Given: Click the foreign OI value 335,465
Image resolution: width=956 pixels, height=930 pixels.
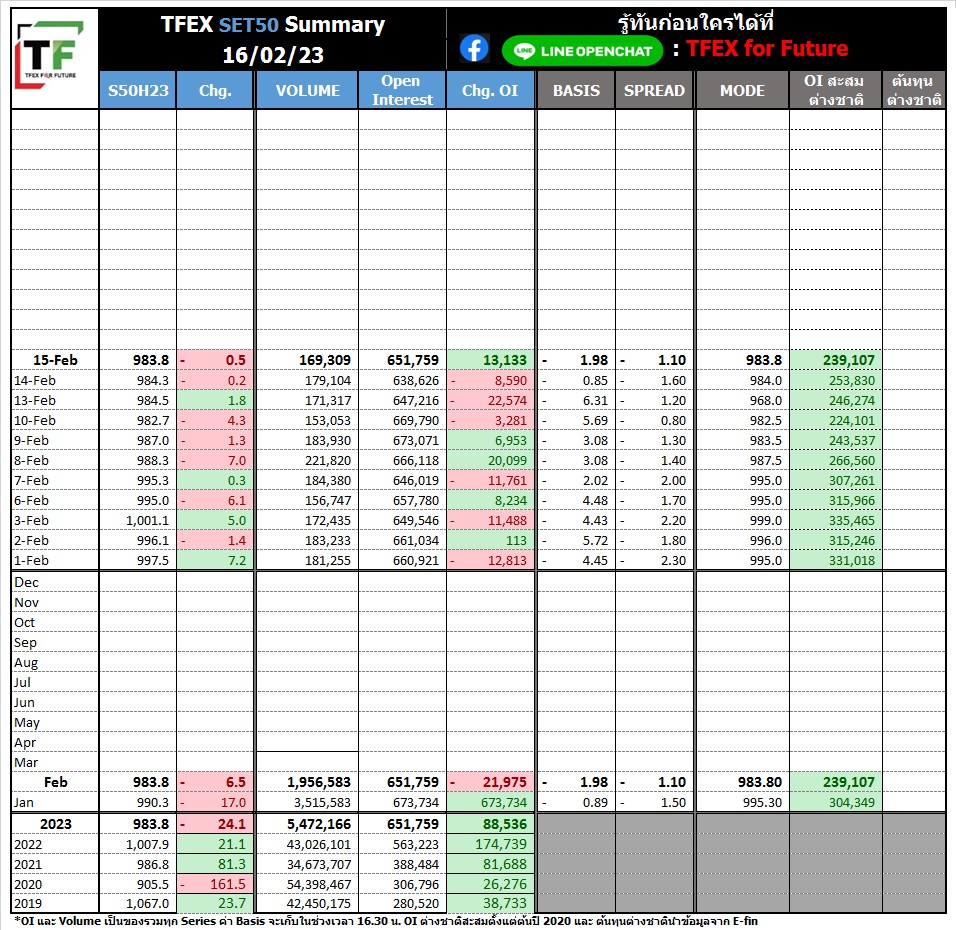Looking at the screenshot, I should click(852, 521).
